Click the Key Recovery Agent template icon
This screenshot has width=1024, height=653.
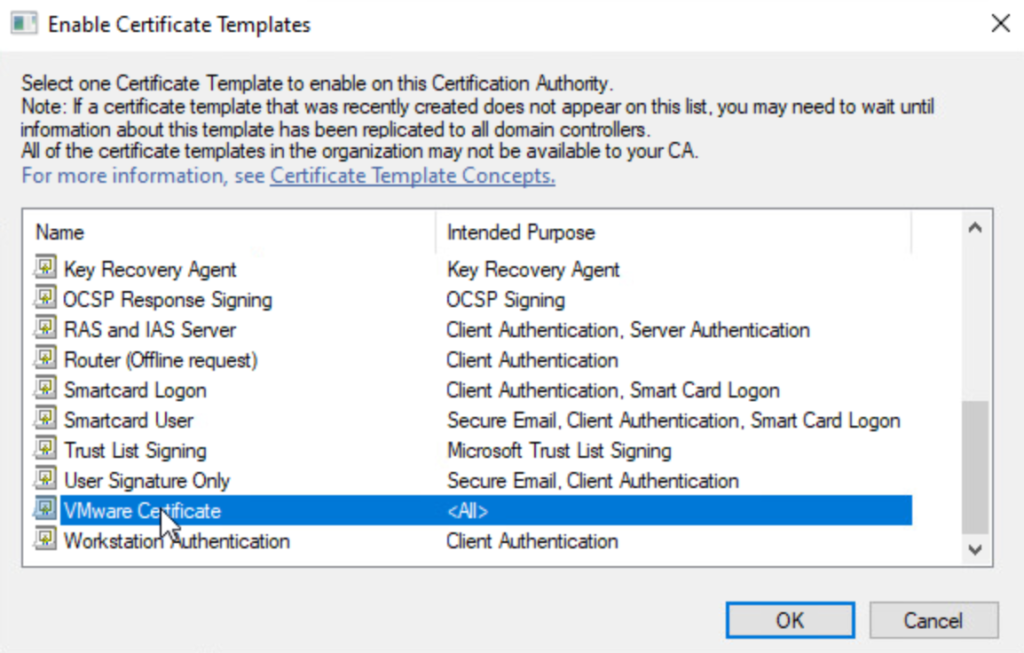(45, 268)
